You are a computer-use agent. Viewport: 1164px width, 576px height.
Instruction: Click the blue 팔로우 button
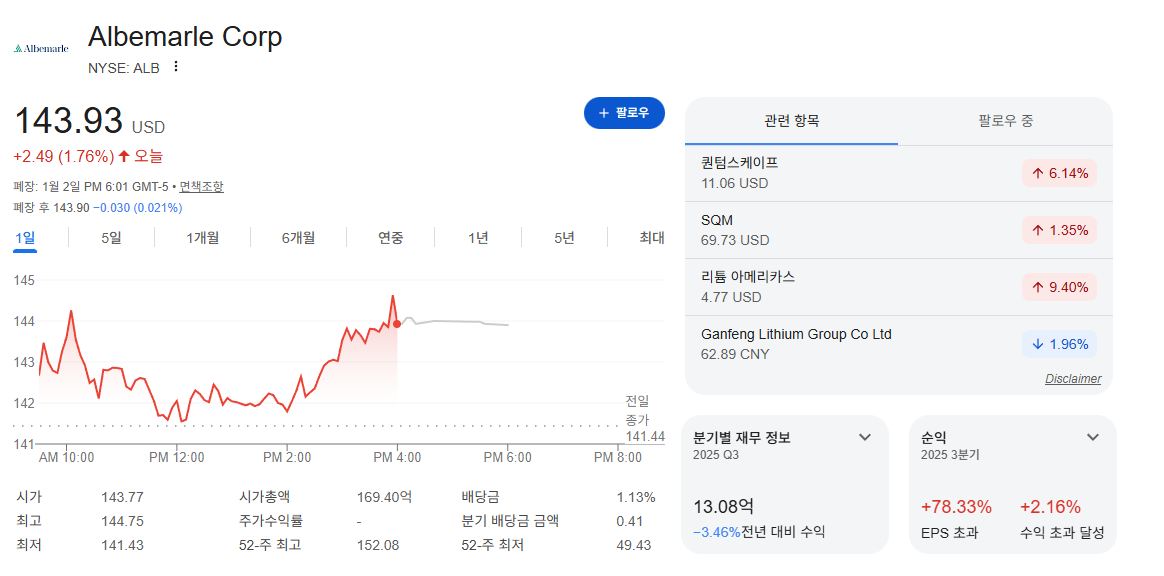pos(624,113)
